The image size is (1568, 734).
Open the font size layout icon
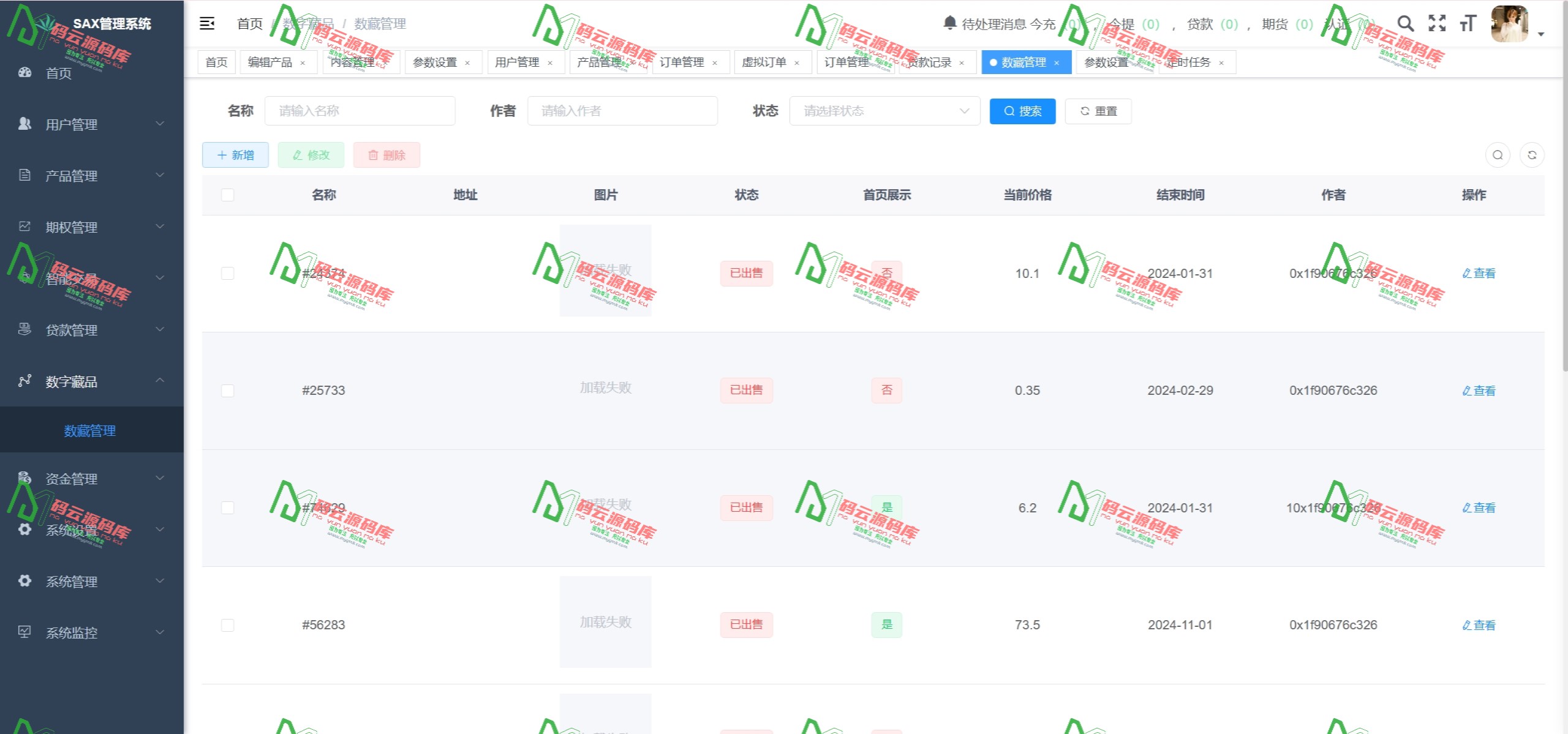coord(1468,24)
